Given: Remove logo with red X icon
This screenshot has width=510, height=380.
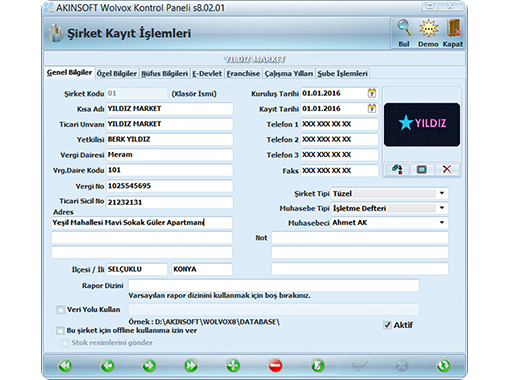Looking at the screenshot, I should tap(447, 170).
